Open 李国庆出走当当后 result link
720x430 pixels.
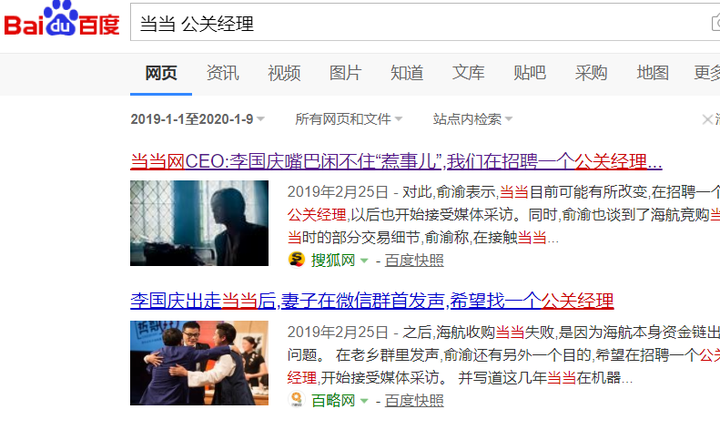[372, 301]
